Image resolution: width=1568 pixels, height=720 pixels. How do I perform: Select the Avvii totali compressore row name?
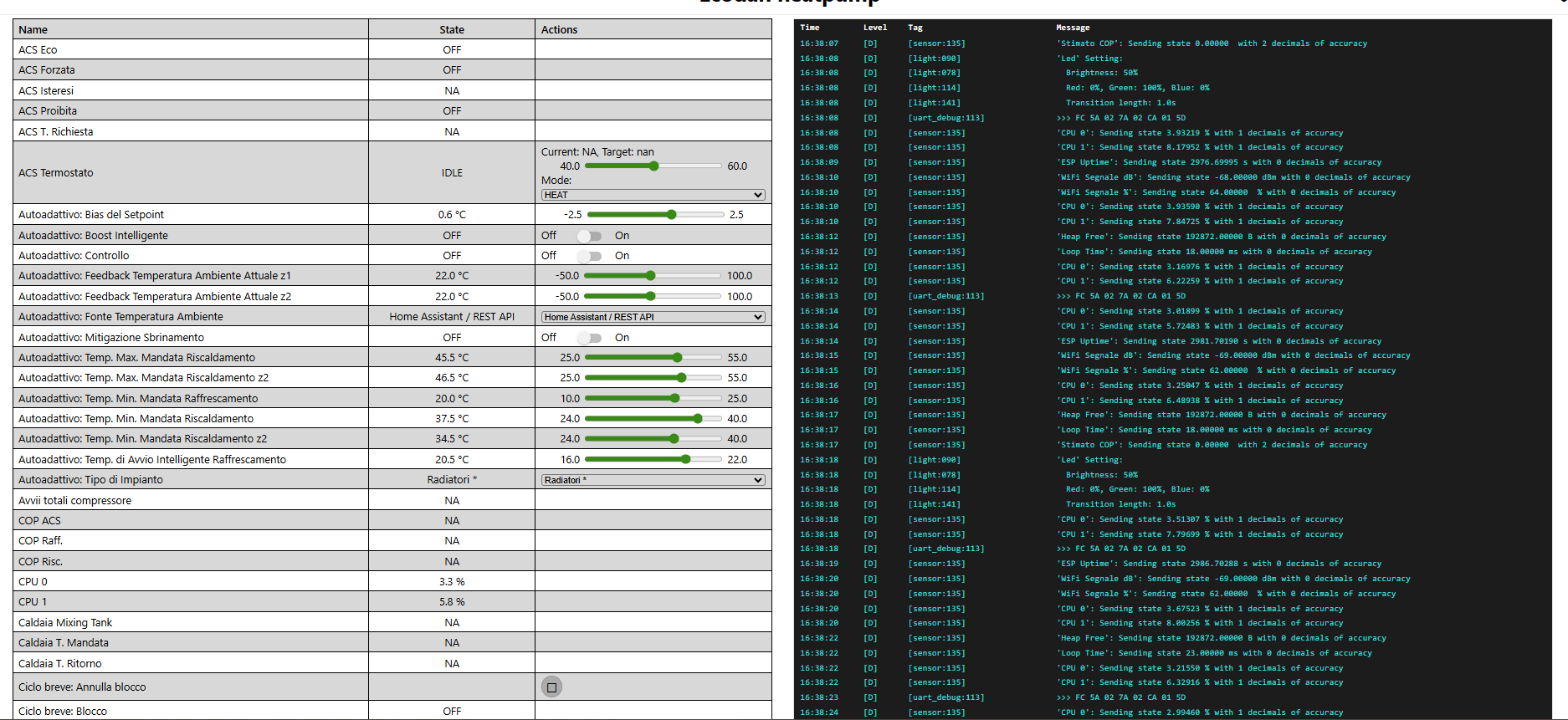tap(75, 501)
